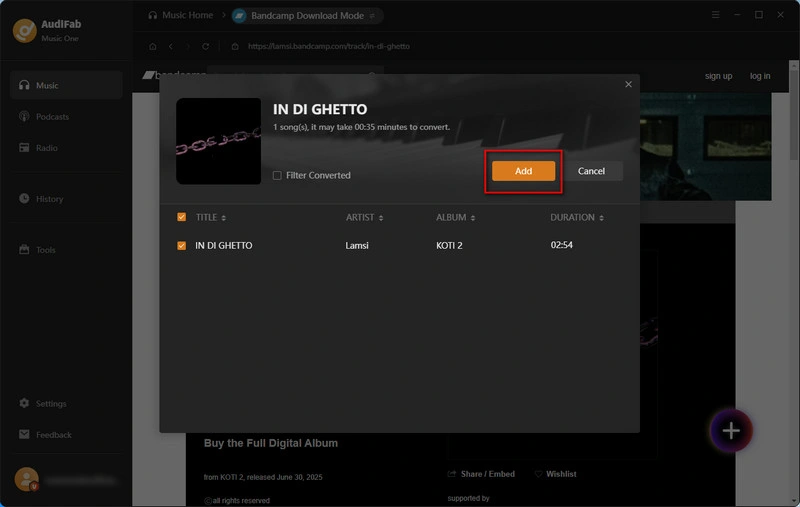800x507 pixels.
Task: Click the Bandcamp URL address field
Action: 329,46
